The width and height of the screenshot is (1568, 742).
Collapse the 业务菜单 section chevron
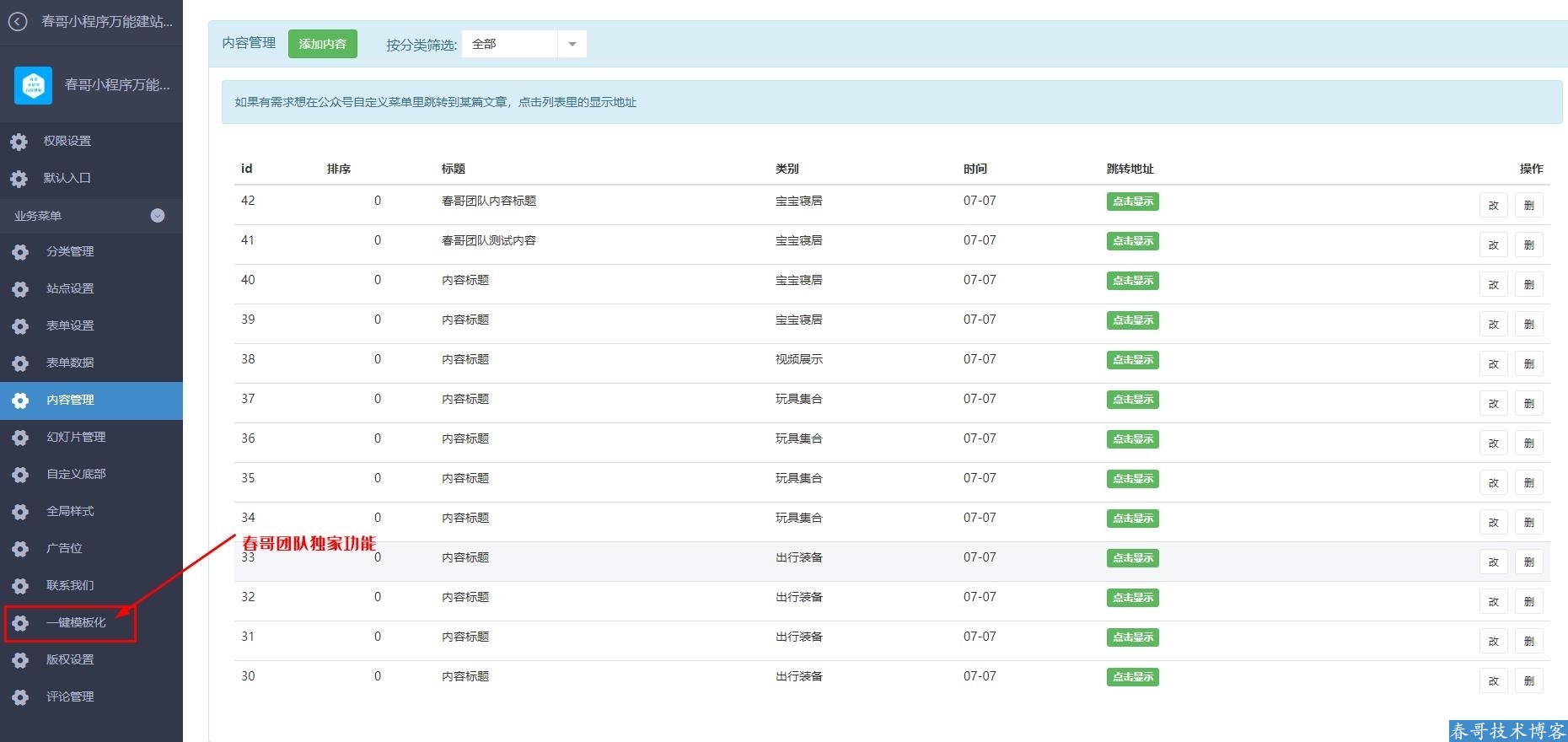[x=158, y=216]
